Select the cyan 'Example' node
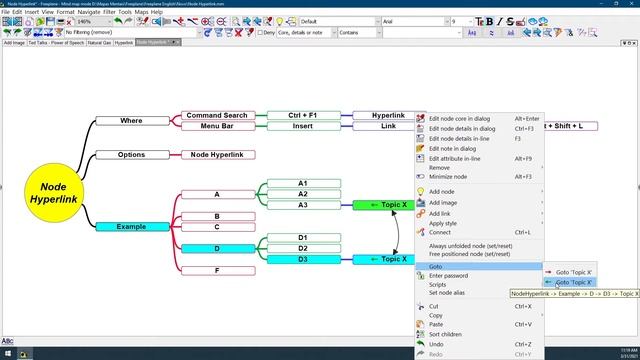Viewport: 640px width, 360px height. coord(133,227)
